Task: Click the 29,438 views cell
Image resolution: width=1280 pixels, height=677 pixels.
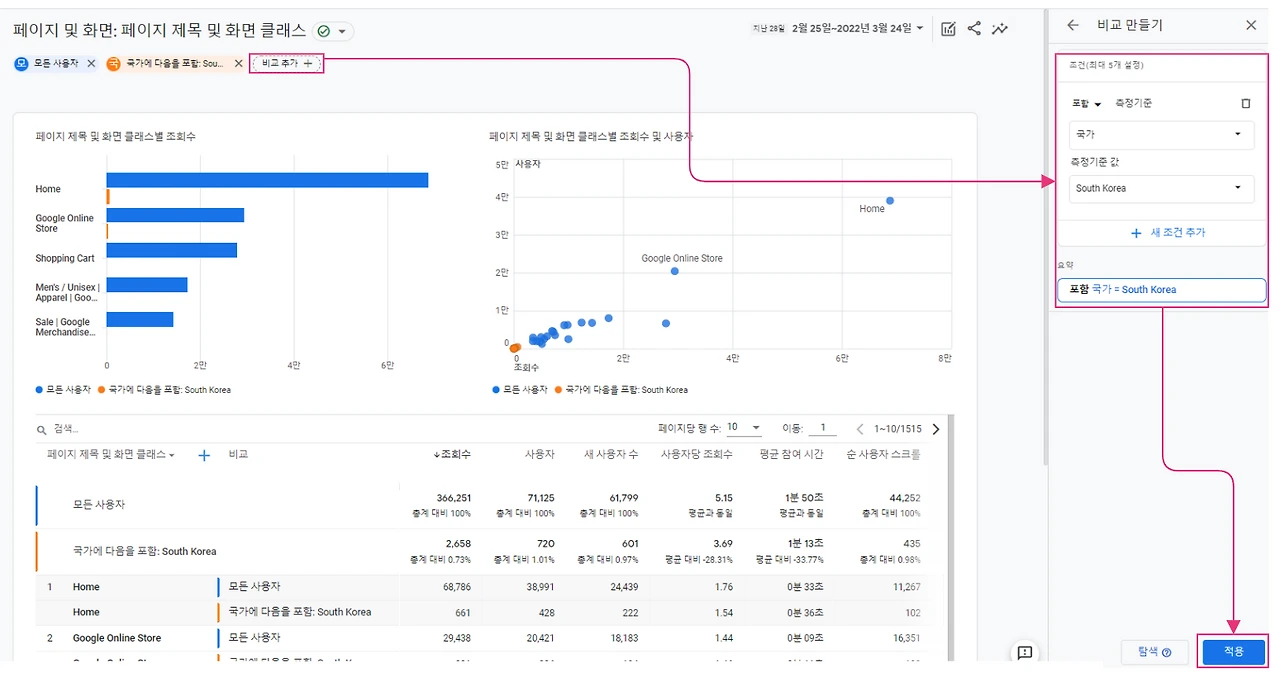Action: tap(455, 638)
